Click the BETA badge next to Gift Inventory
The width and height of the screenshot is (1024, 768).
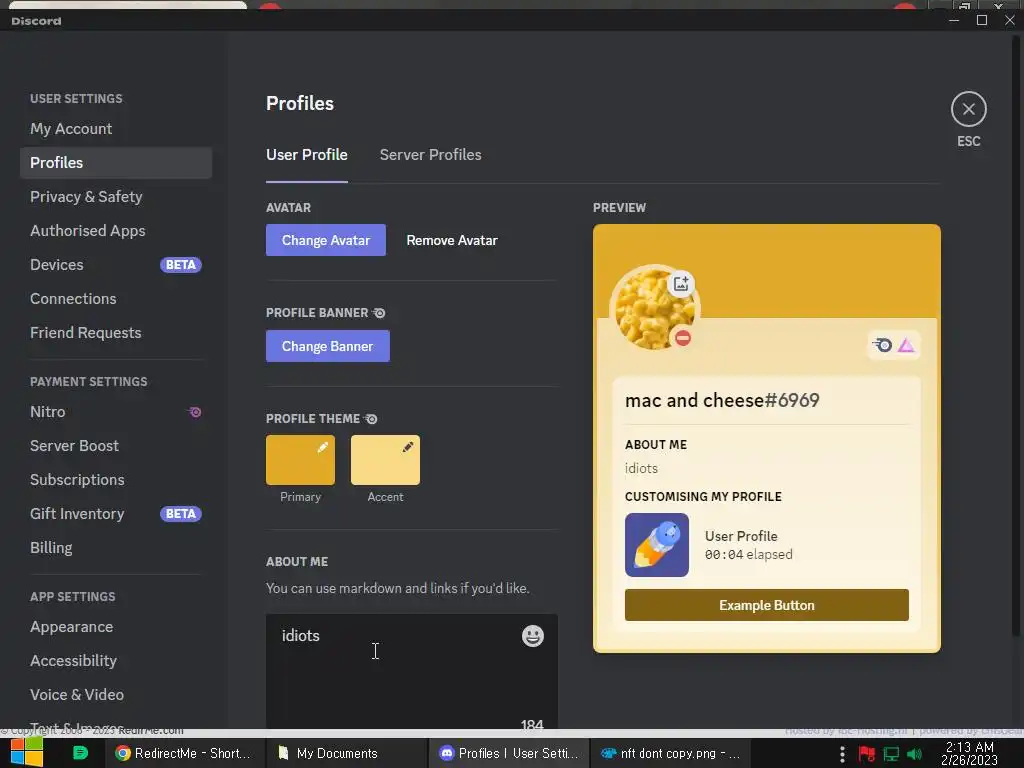tap(181, 514)
